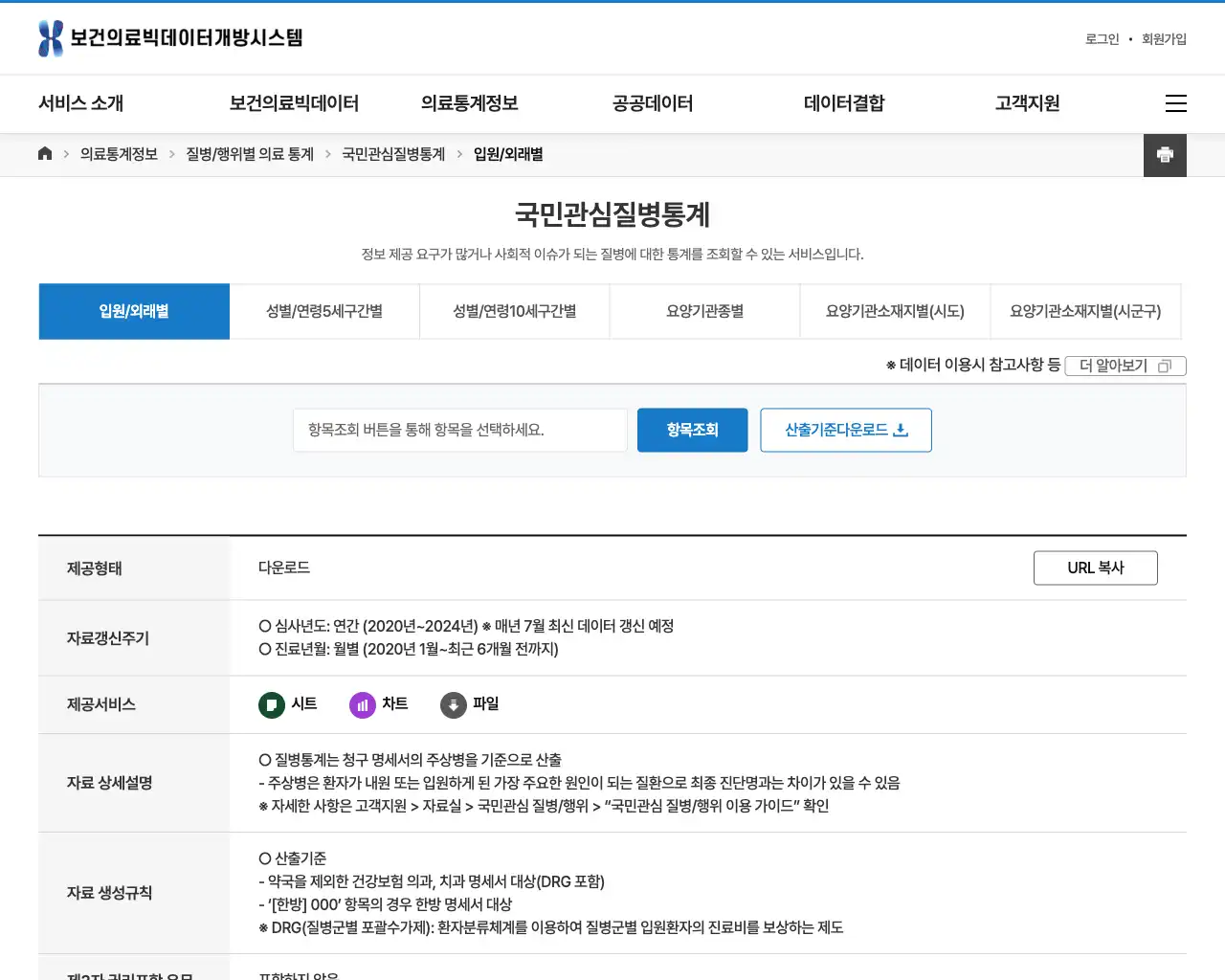This screenshot has width=1225, height=980.
Task: Open the hamburger full menu icon
Action: pos(1176,103)
